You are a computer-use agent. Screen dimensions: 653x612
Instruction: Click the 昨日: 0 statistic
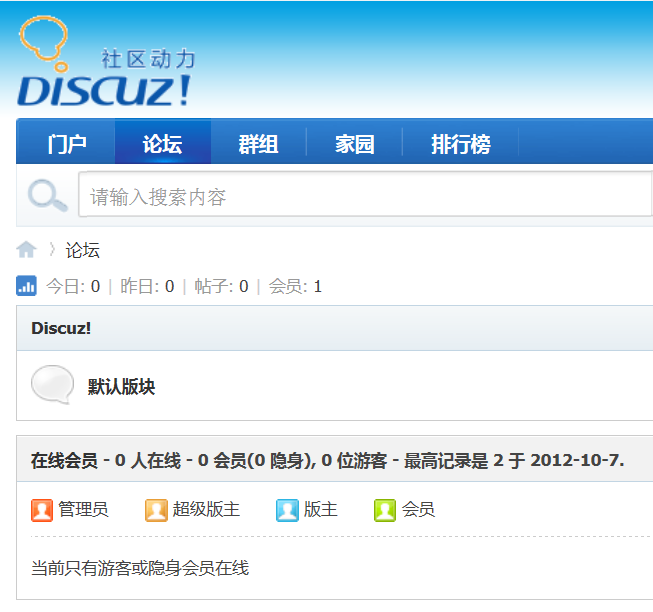147,286
